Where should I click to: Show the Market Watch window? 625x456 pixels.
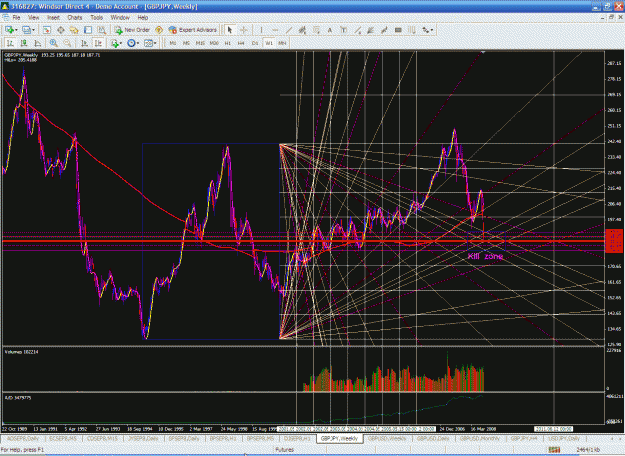click(47, 30)
